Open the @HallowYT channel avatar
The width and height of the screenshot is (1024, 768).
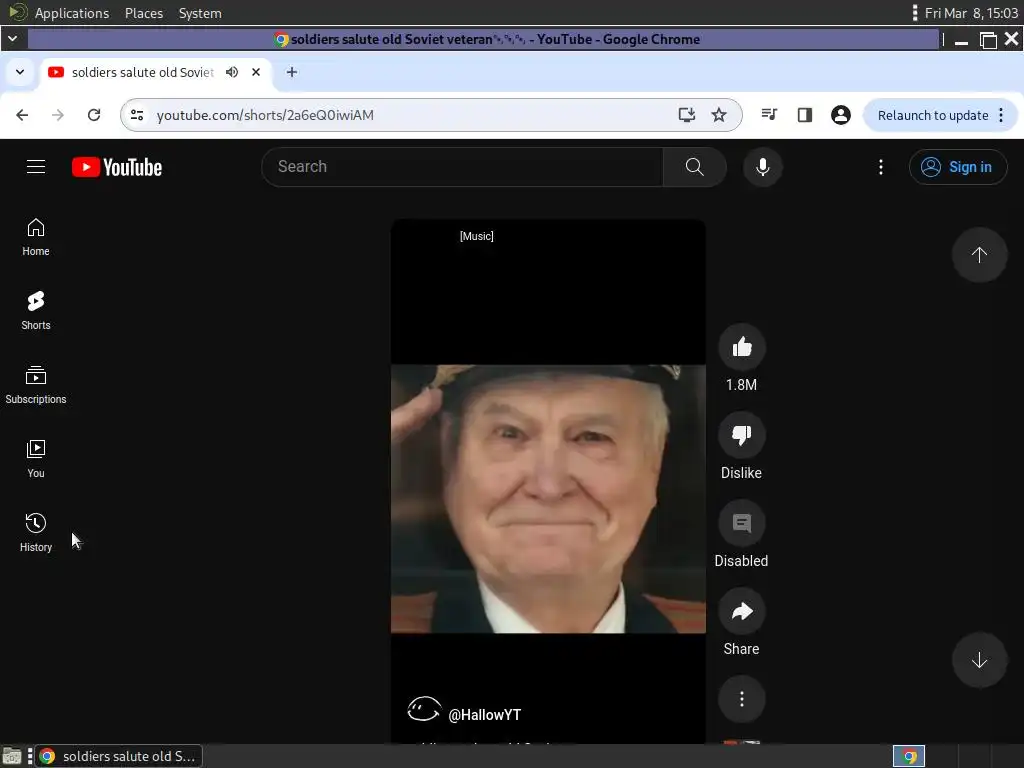pos(424,710)
